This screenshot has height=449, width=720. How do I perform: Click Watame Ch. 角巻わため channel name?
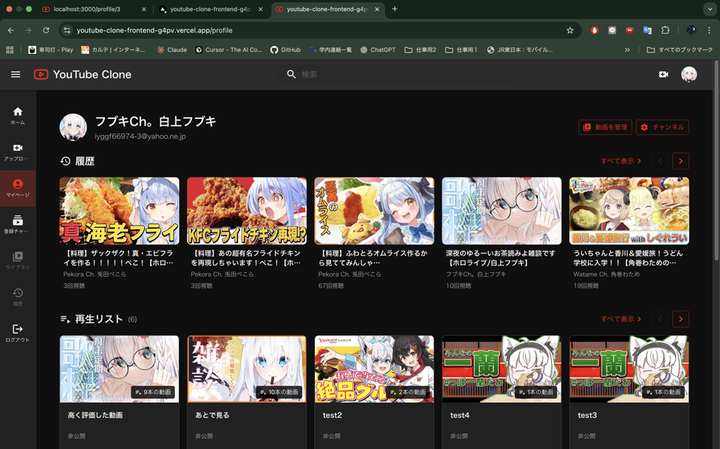pos(606,274)
